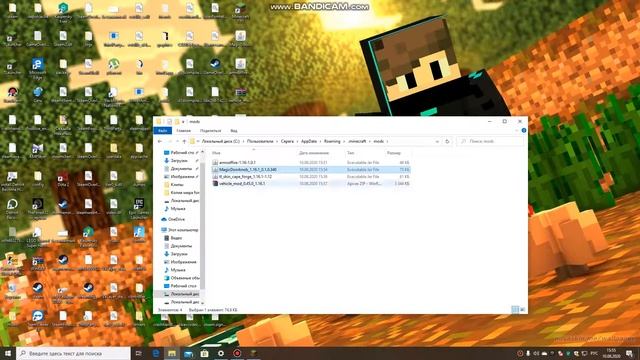Open Windows Start menu
Viewport: 640px width, 360px height.
click(x=8, y=353)
